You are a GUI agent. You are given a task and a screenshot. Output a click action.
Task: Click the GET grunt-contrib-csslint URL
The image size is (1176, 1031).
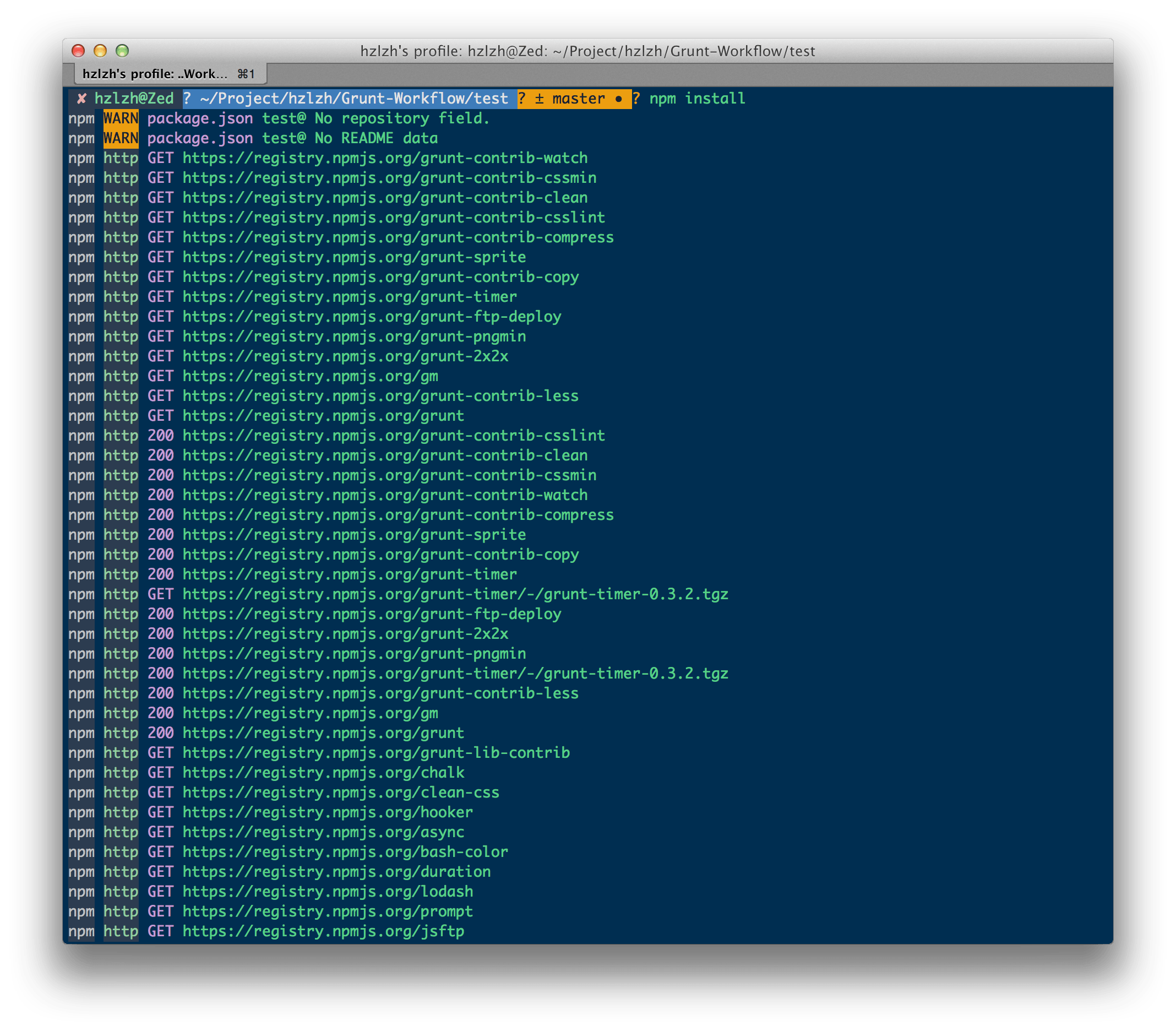pyautogui.click(x=394, y=218)
